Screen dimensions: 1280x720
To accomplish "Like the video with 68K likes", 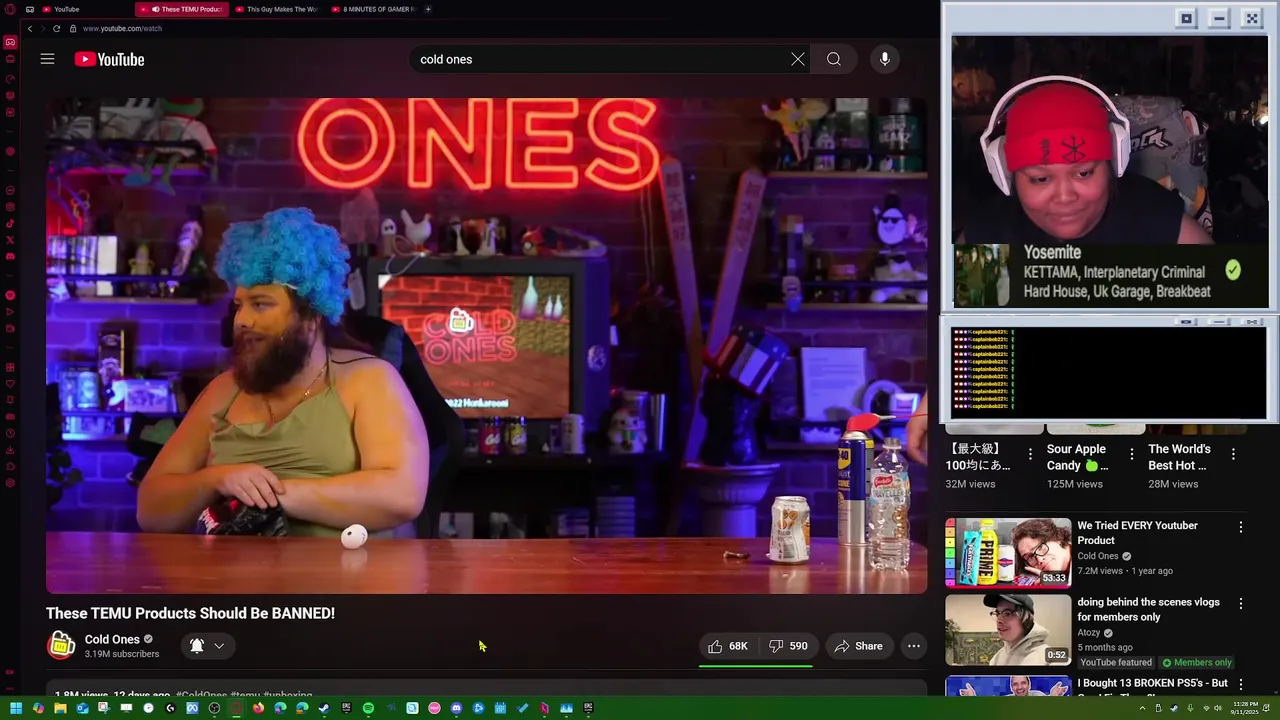I will (727, 646).
